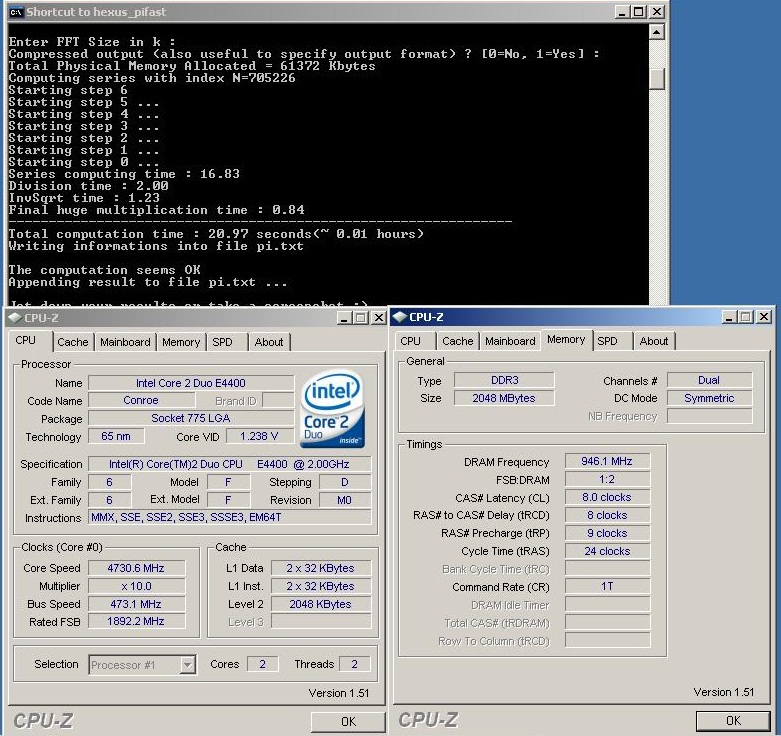Screen dimensions: 781x736
Task: Maximize the hexus_pifast console window
Action: tap(639, 12)
